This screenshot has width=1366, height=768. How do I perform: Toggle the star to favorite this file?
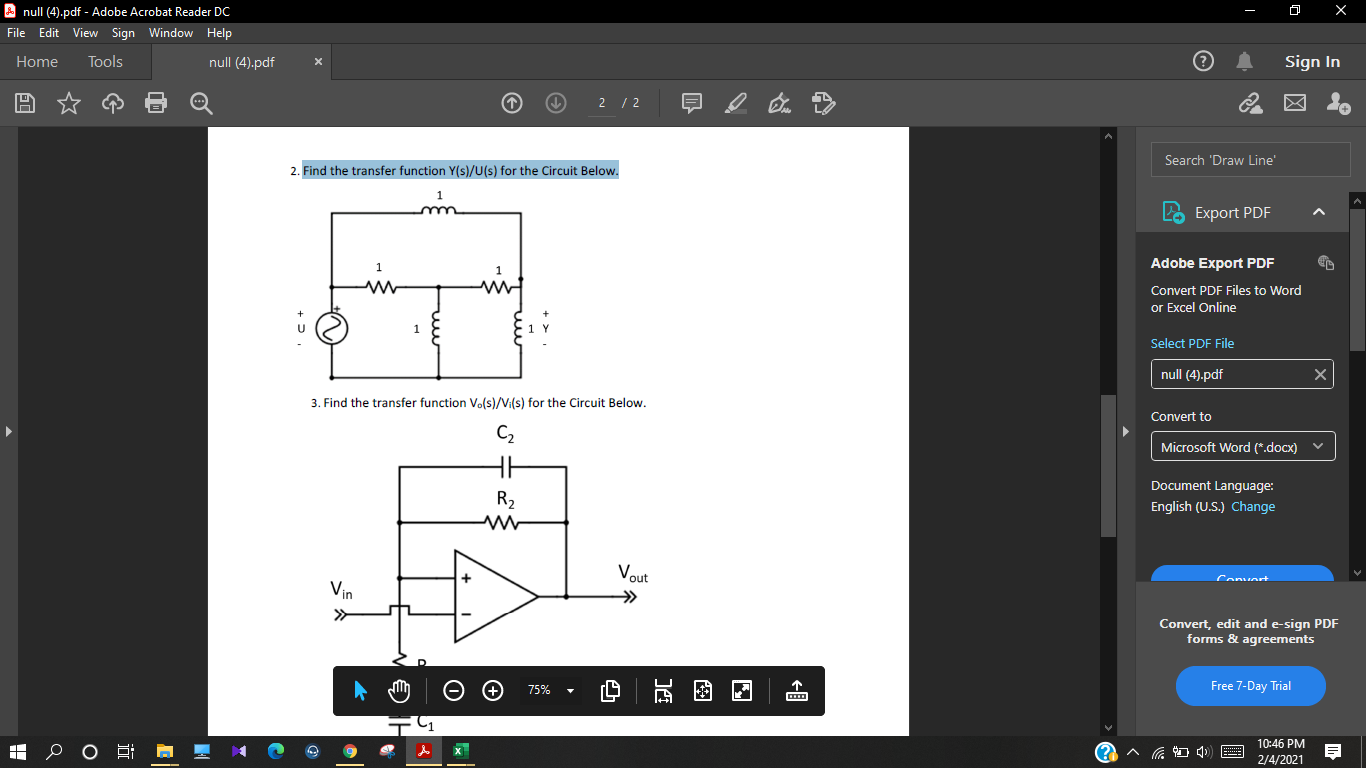(x=69, y=103)
